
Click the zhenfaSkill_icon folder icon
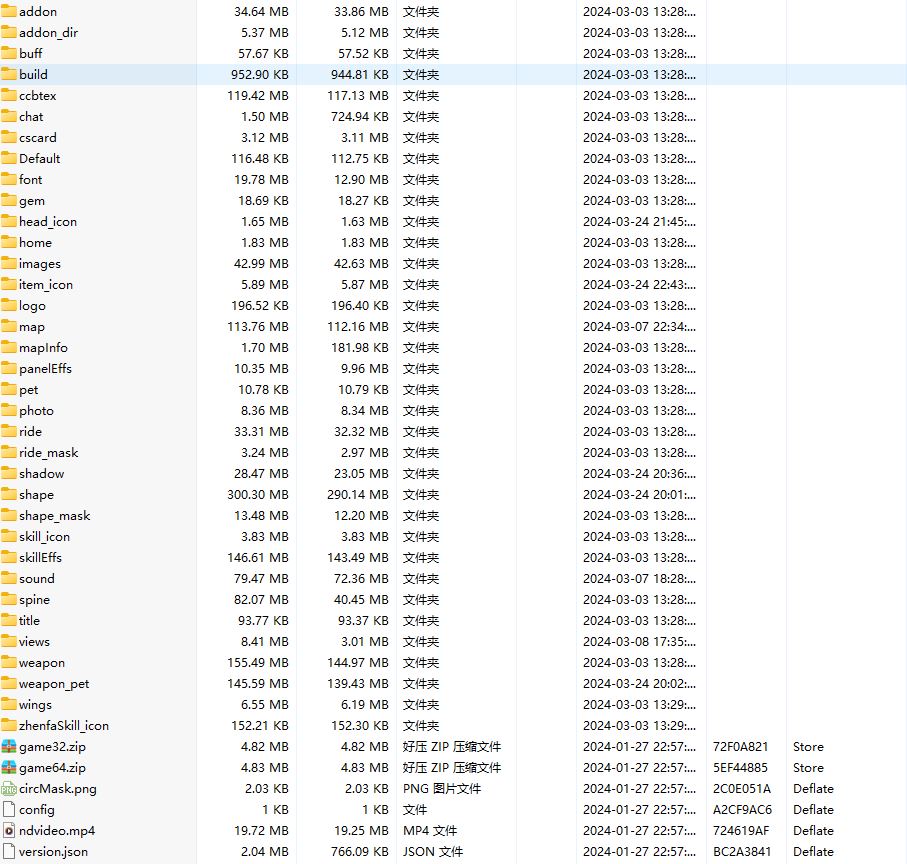[9, 726]
